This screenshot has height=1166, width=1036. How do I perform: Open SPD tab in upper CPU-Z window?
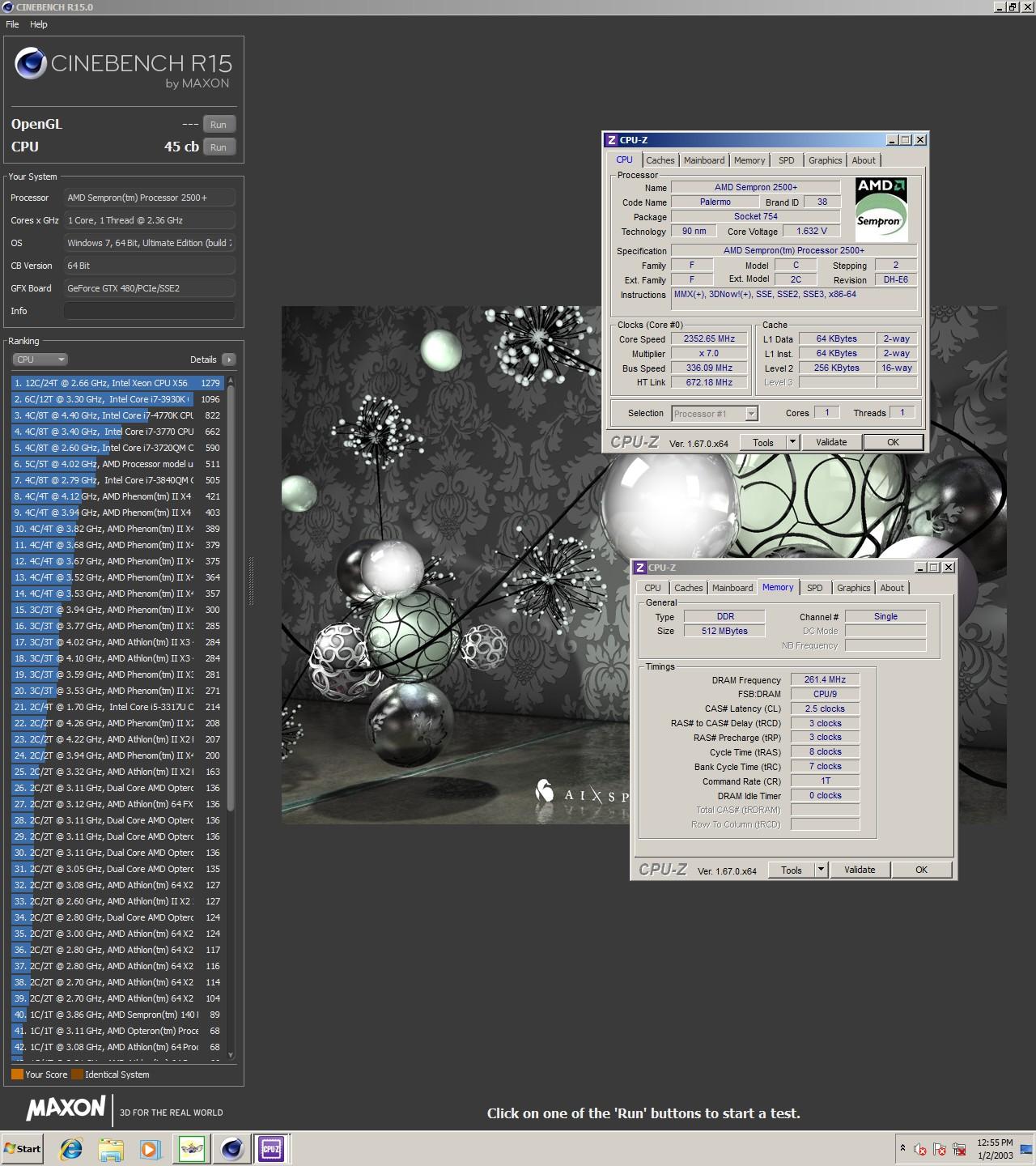coord(787,160)
